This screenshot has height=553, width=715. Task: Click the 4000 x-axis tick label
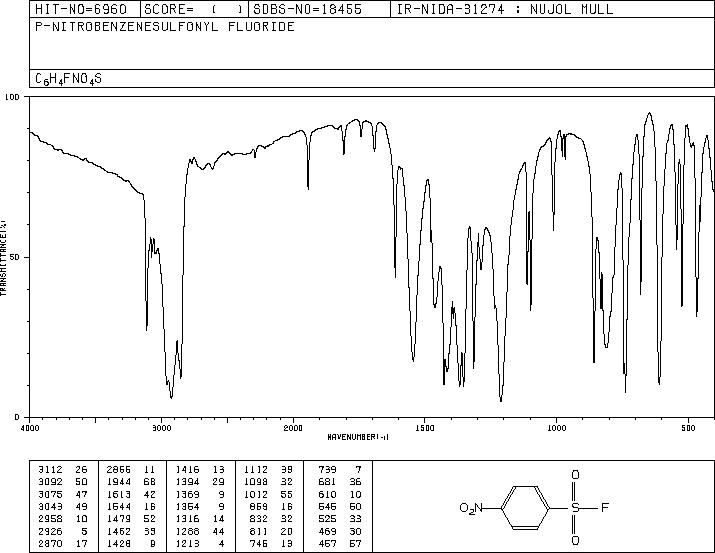[30, 428]
